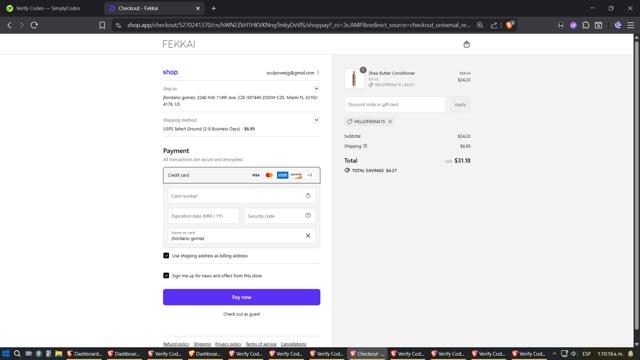Open the Terms of service link
The image size is (640, 360).
click(x=261, y=344)
